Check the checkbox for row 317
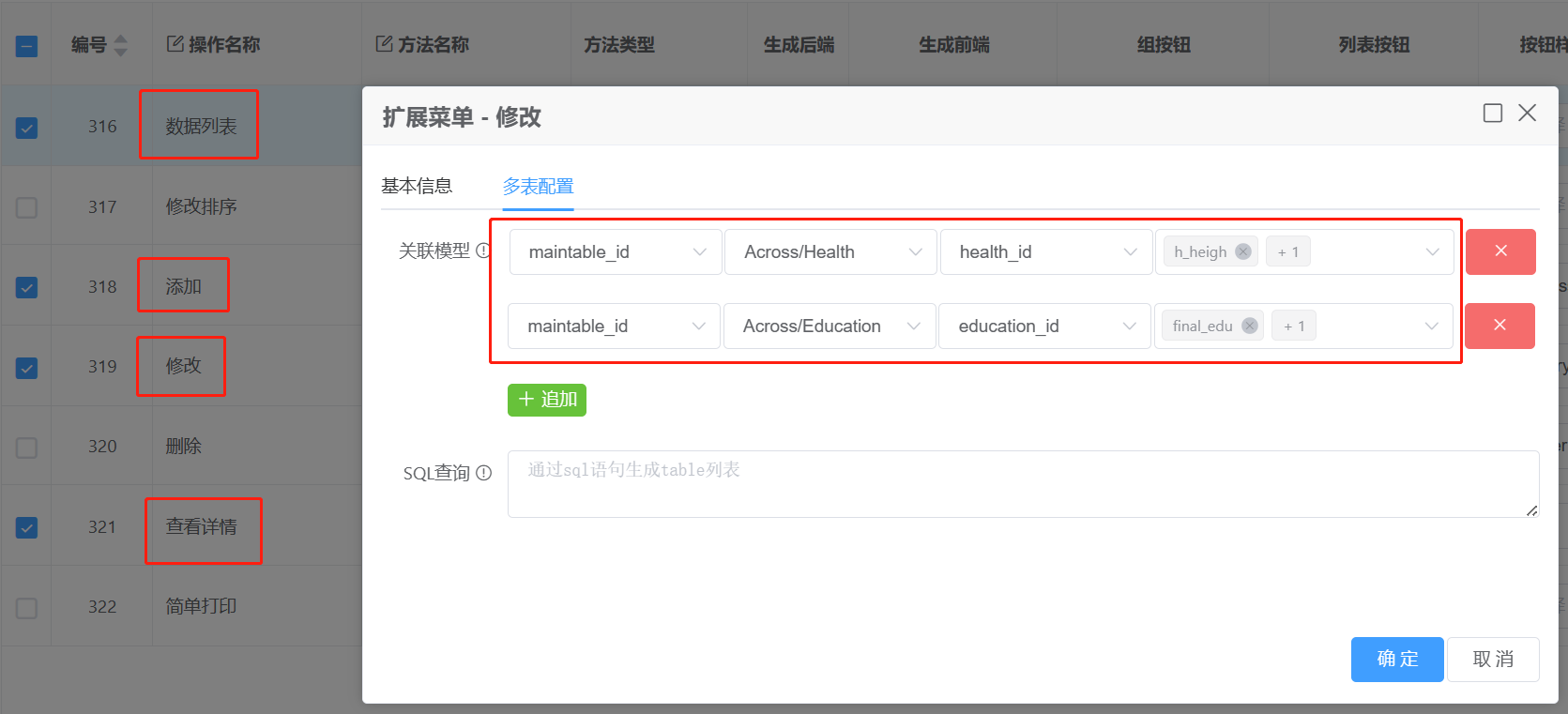The width and height of the screenshot is (1568, 714). (x=27, y=207)
